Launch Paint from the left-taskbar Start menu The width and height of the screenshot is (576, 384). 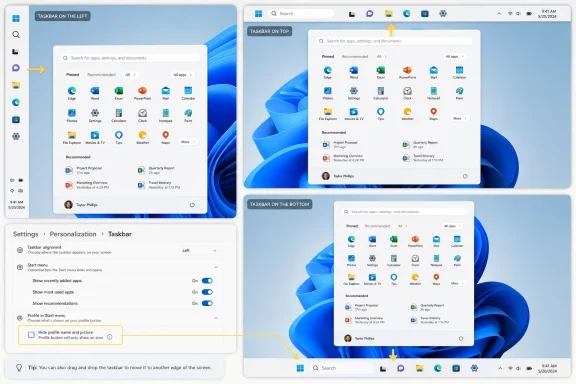[188, 115]
